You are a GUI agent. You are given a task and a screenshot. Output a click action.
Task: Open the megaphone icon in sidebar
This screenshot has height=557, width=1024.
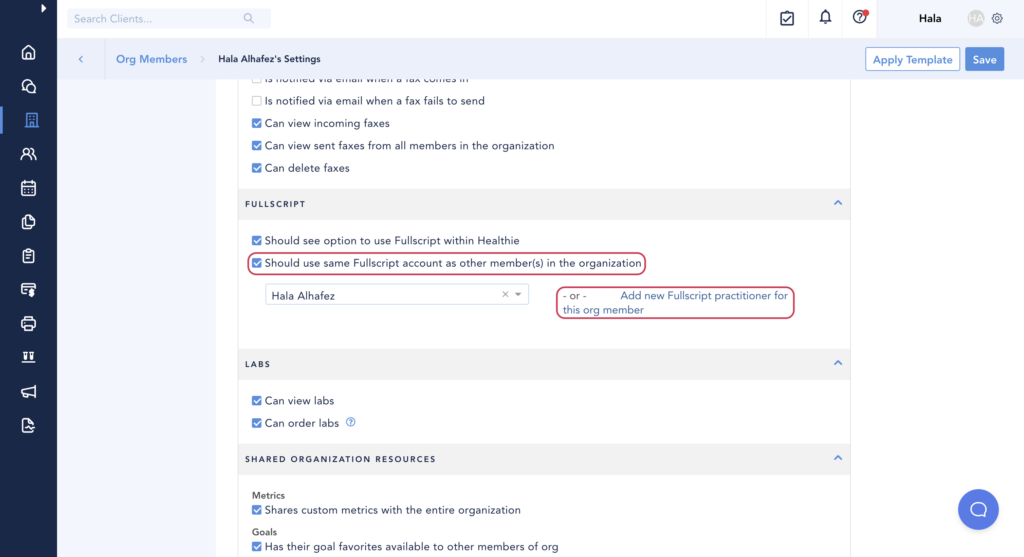[28, 391]
